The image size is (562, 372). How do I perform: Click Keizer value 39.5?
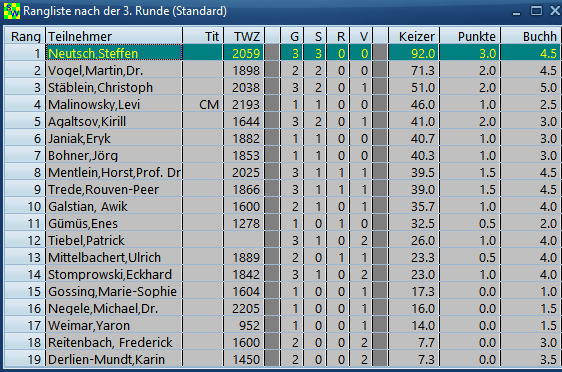pyautogui.click(x=414, y=172)
